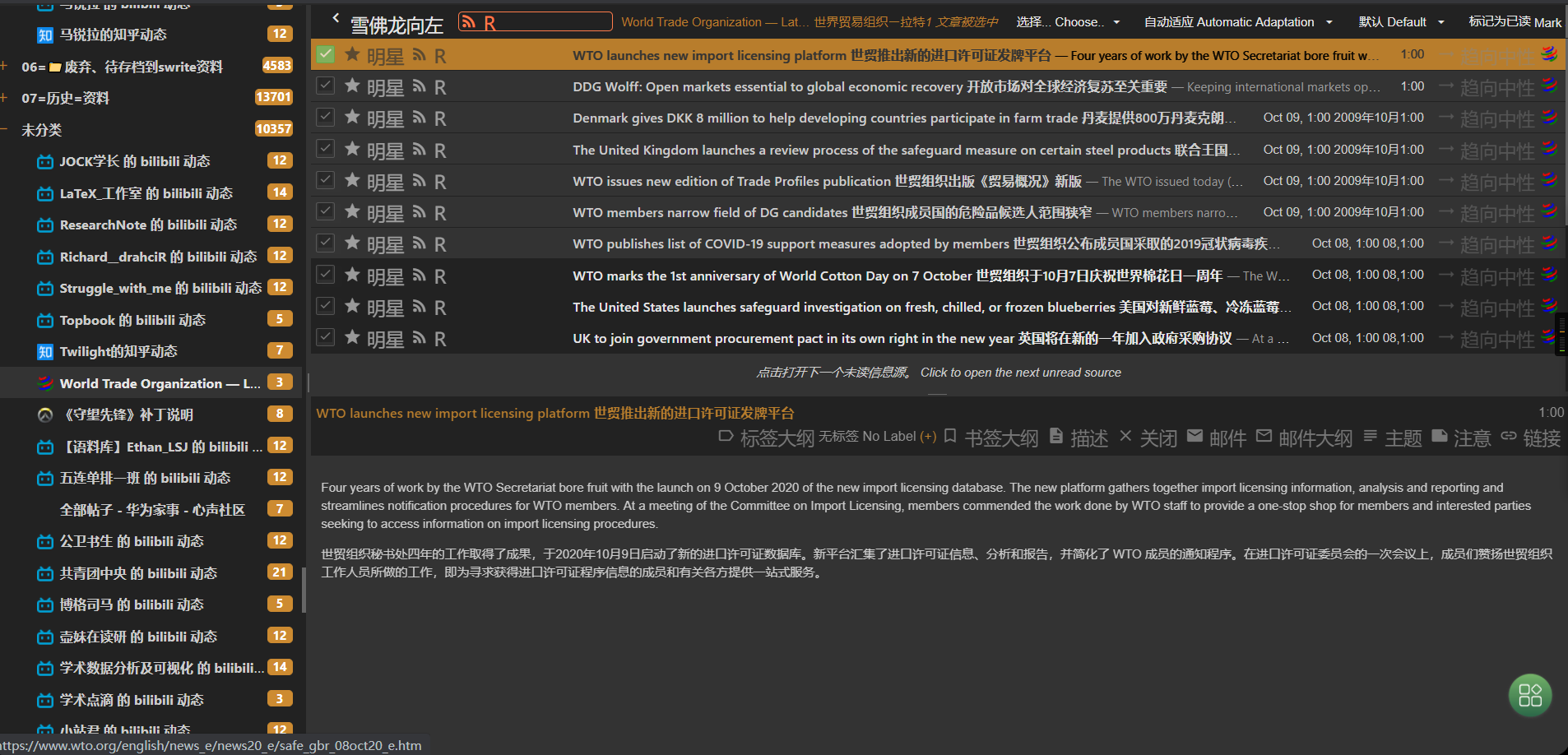The height and width of the screenshot is (755, 1568).
Task: Click the round grid button at bottom right
Action: click(x=1529, y=695)
